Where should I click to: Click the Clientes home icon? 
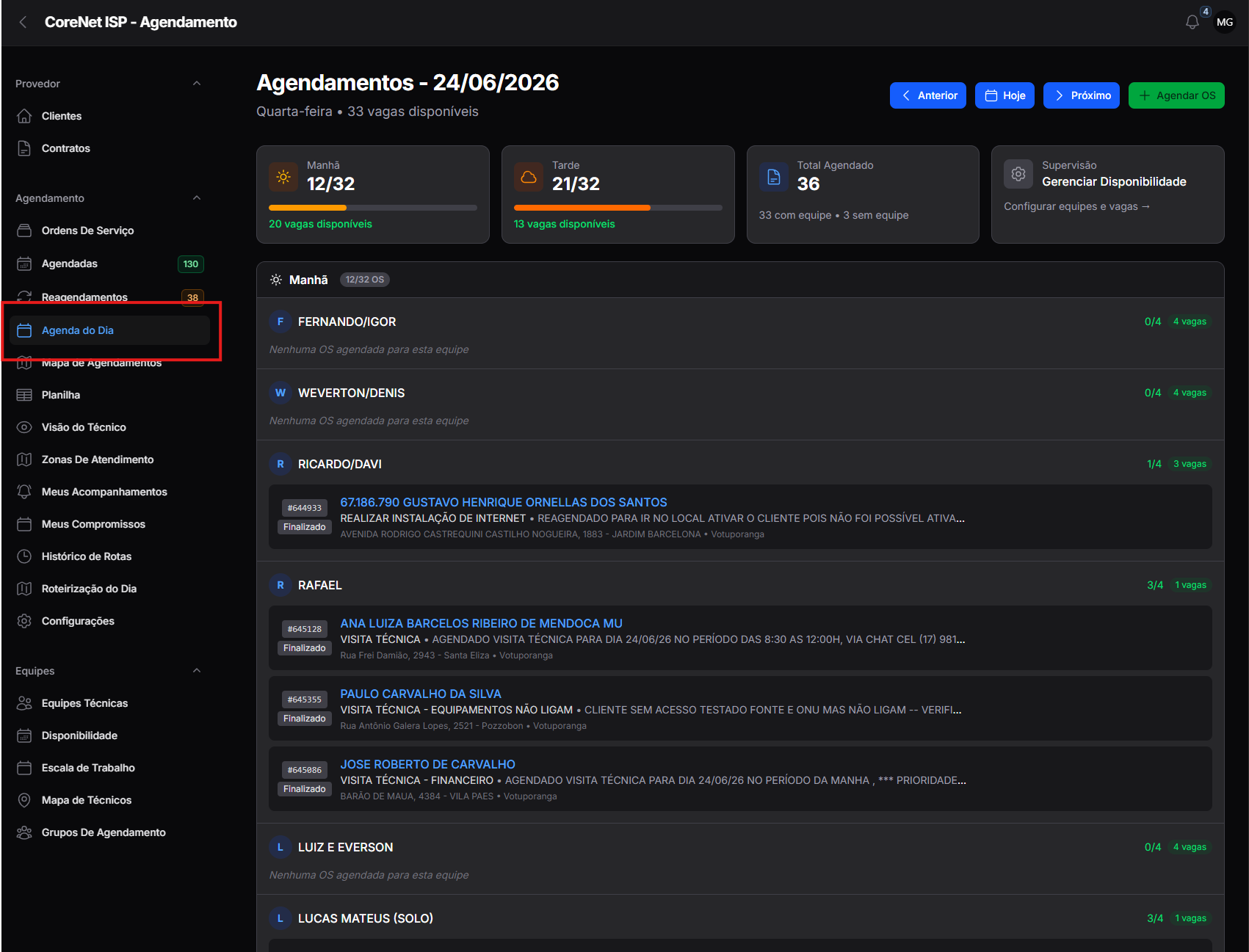(x=24, y=116)
